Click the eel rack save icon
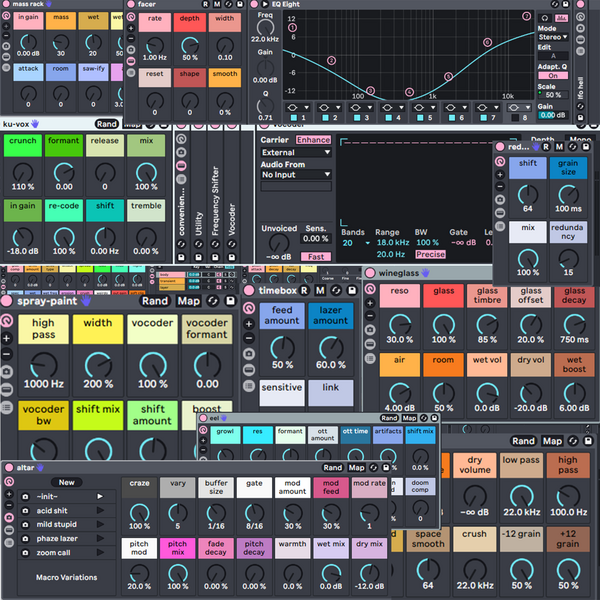Viewport: 600px width, 600px height. click(x=434, y=418)
